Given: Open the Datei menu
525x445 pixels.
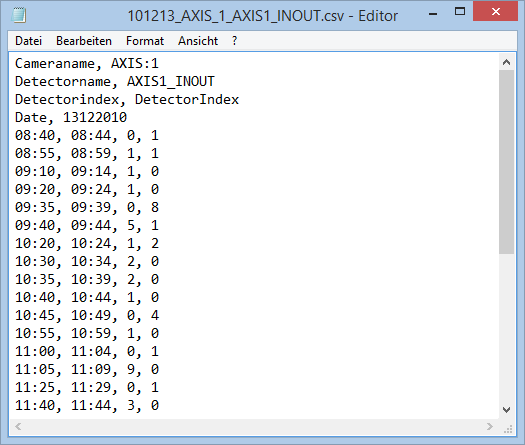Looking at the screenshot, I should [x=28, y=41].
